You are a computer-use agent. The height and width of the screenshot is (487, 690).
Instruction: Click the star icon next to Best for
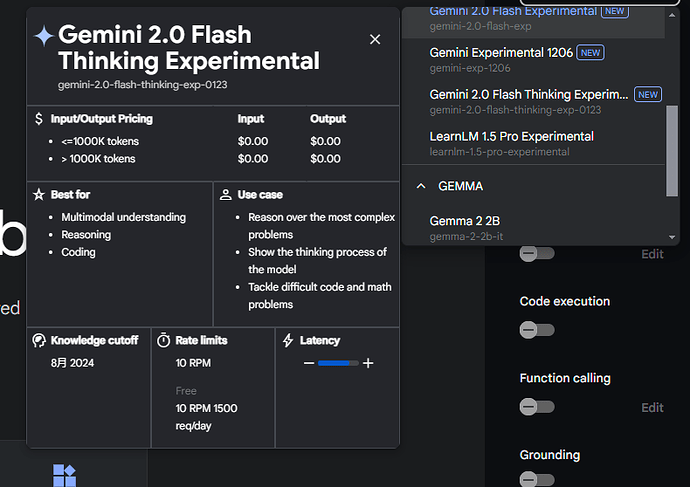point(39,194)
